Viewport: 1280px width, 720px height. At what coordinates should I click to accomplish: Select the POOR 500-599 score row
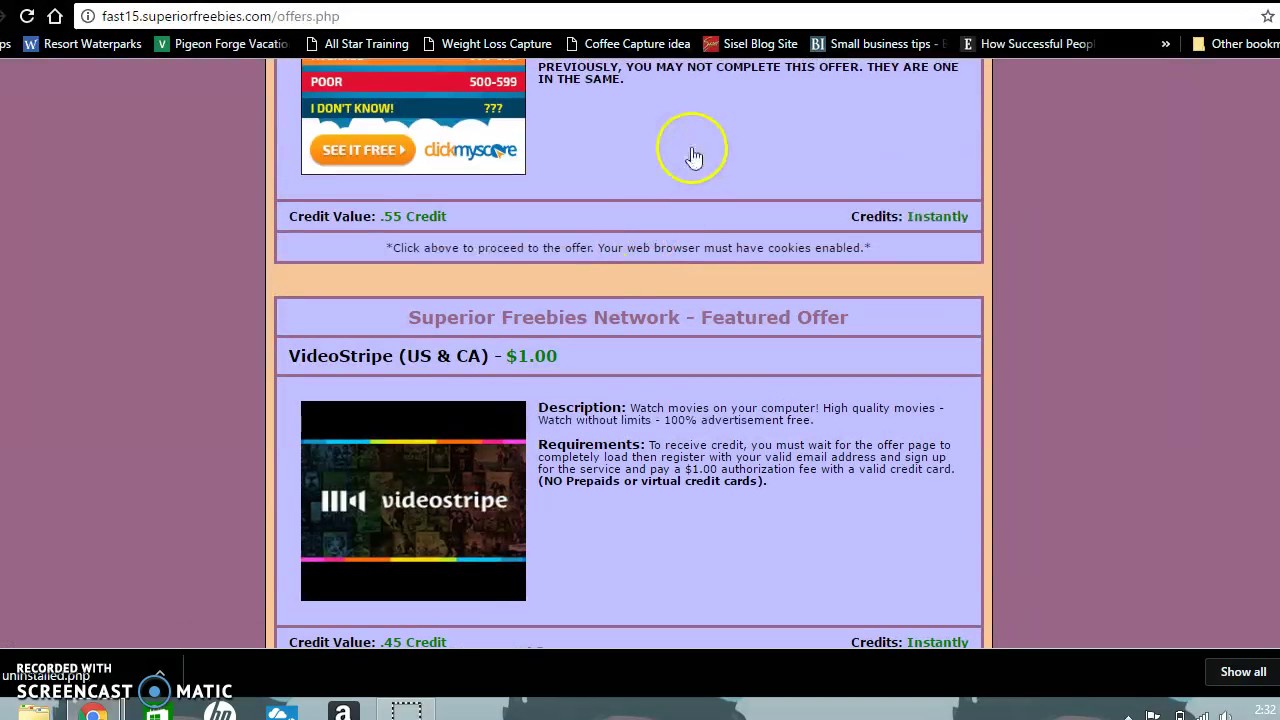click(413, 82)
